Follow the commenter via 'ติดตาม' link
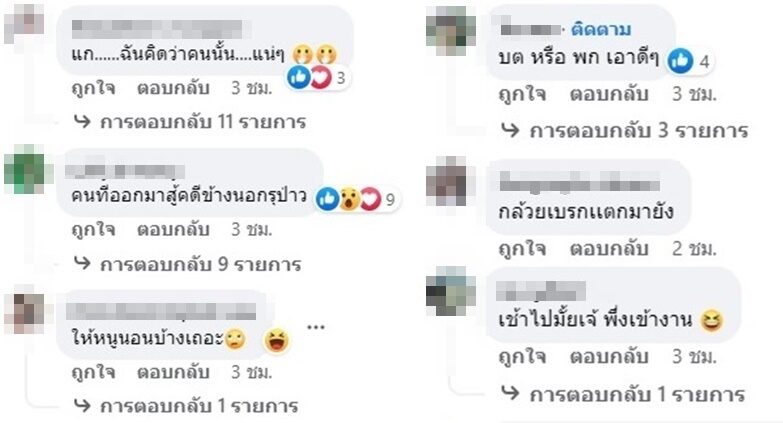 [601, 29]
